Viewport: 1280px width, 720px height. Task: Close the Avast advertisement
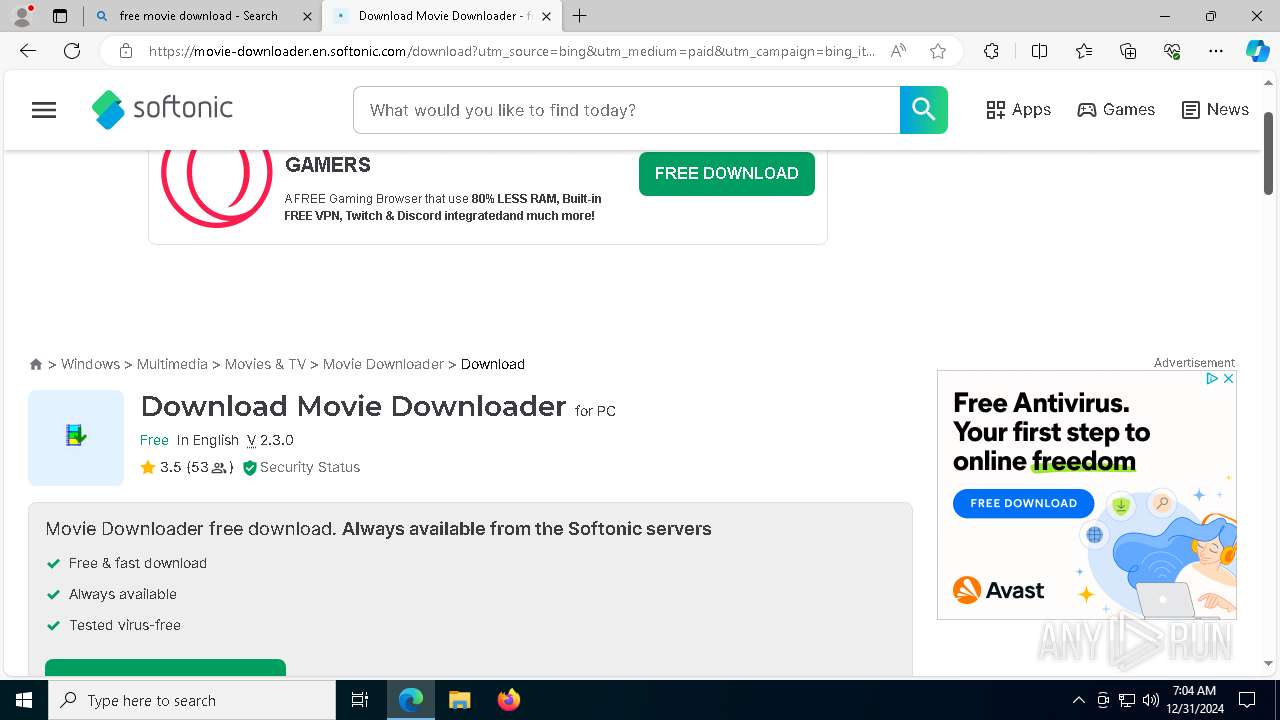pyautogui.click(x=1228, y=378)
